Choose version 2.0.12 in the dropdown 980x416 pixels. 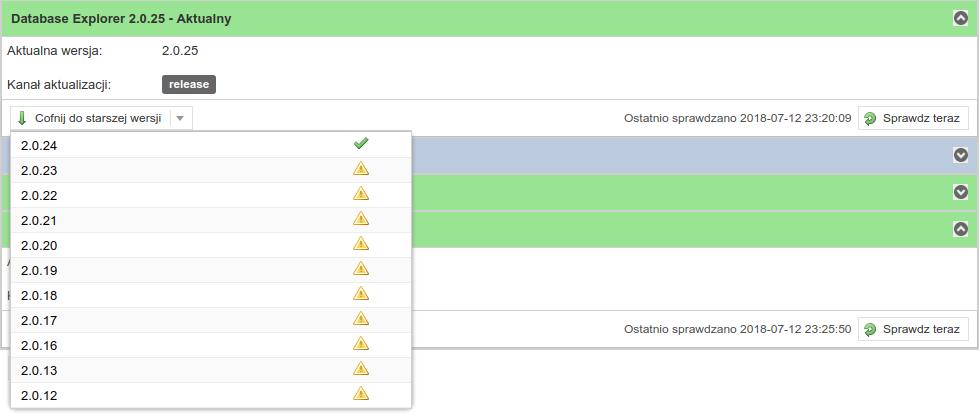[211, 395]
